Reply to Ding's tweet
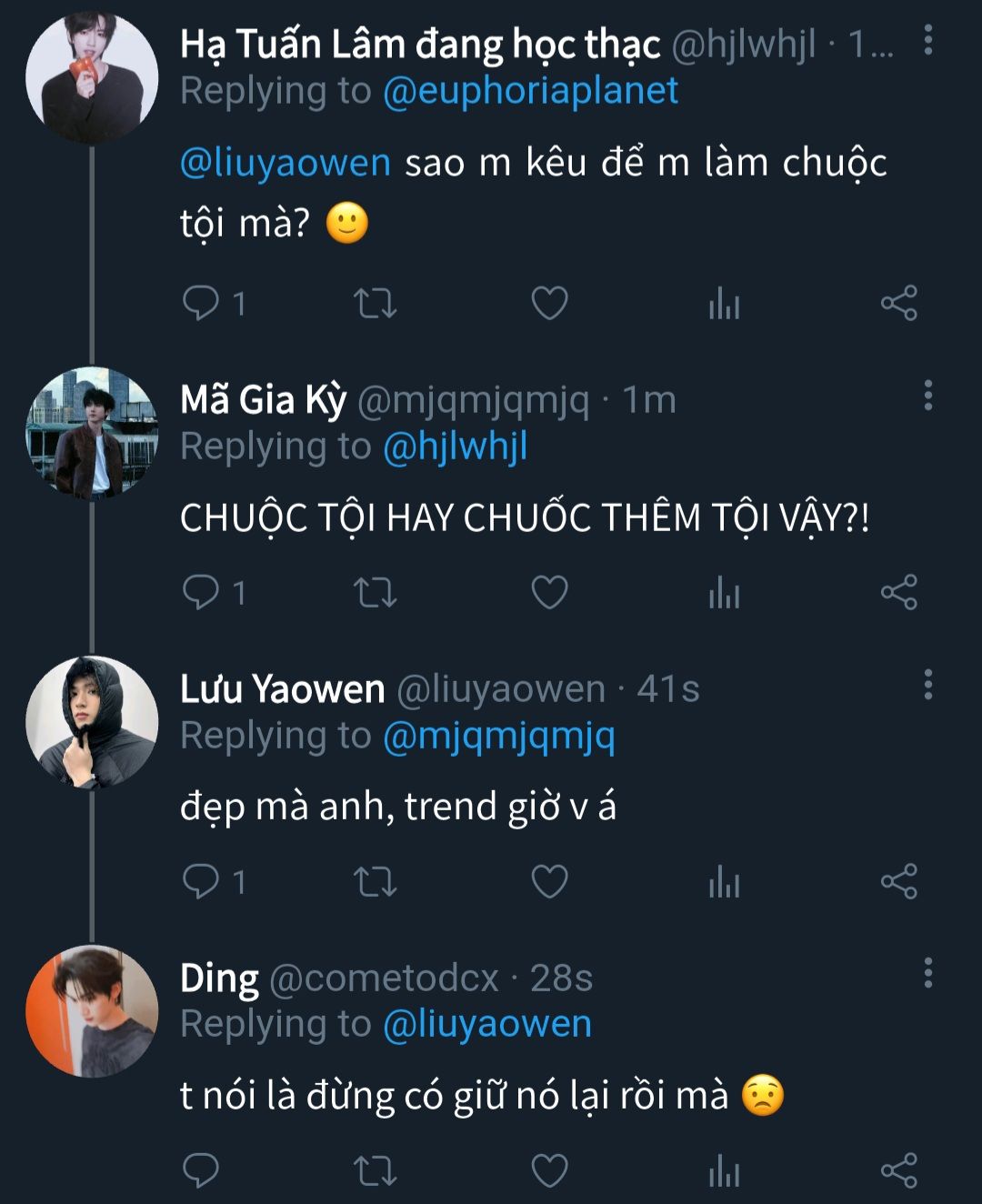This screenshot has height=1204, width=982. [201, 1170]
